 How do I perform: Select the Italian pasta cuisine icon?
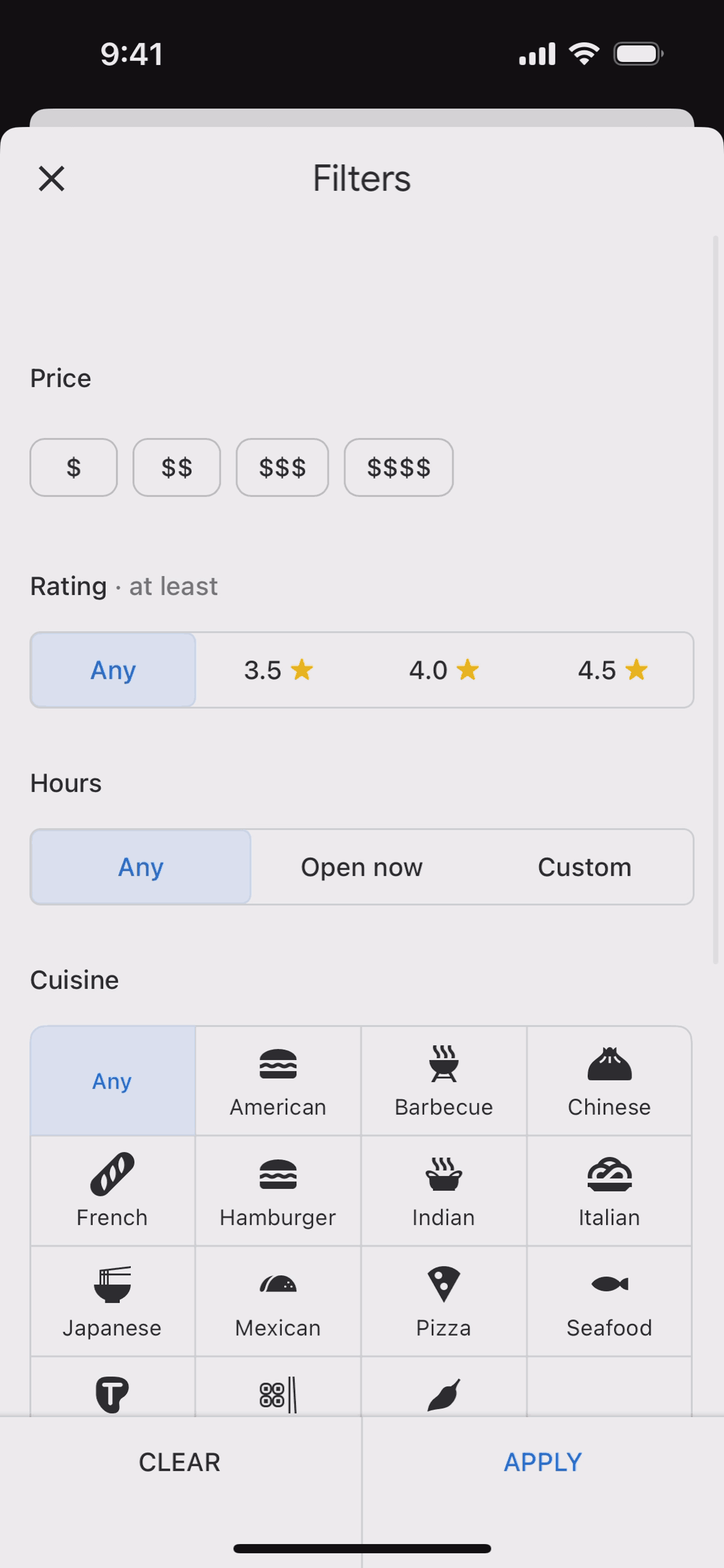tap(609, 1174)
